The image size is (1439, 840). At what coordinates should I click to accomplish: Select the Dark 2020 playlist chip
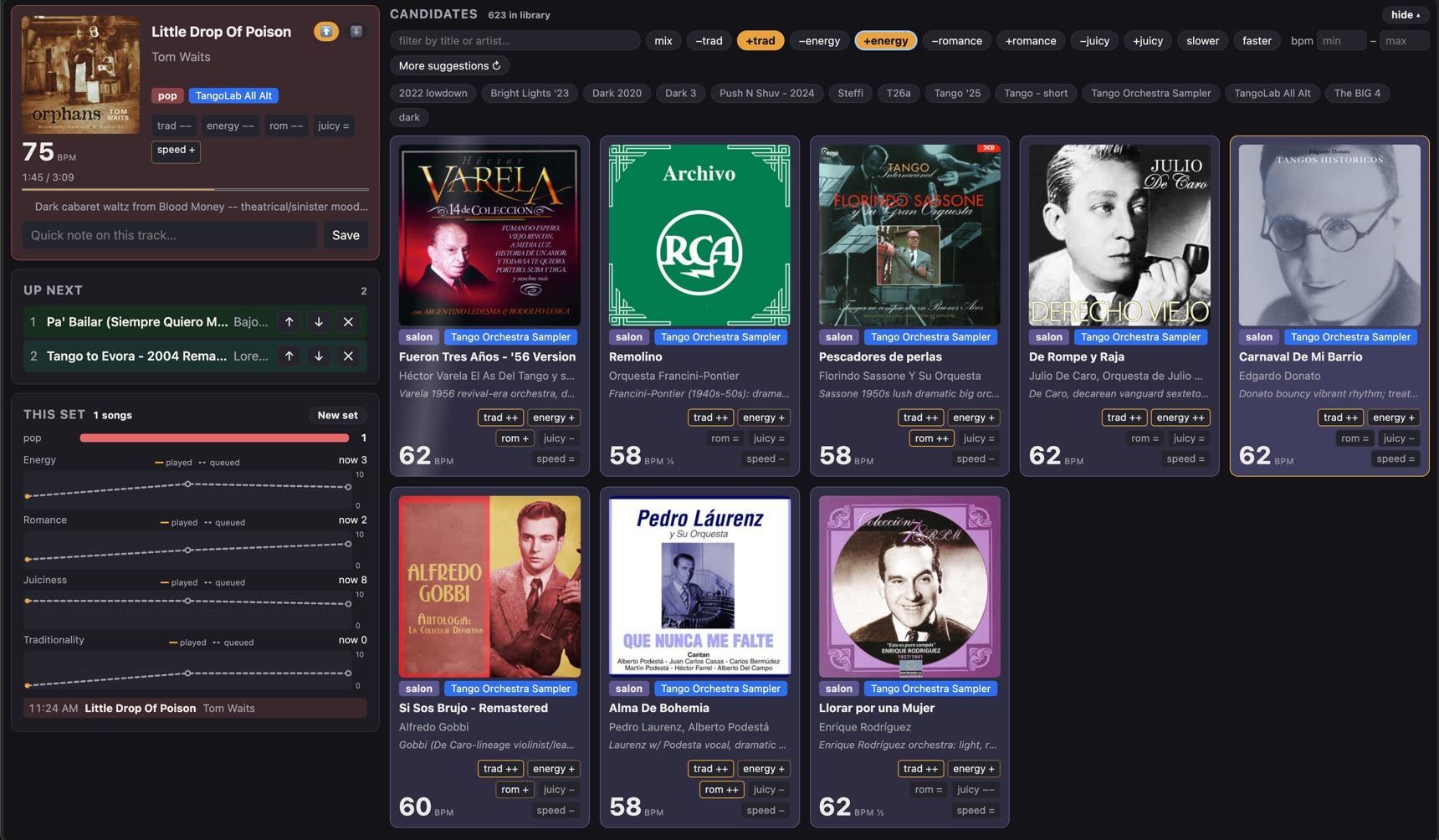617,93
